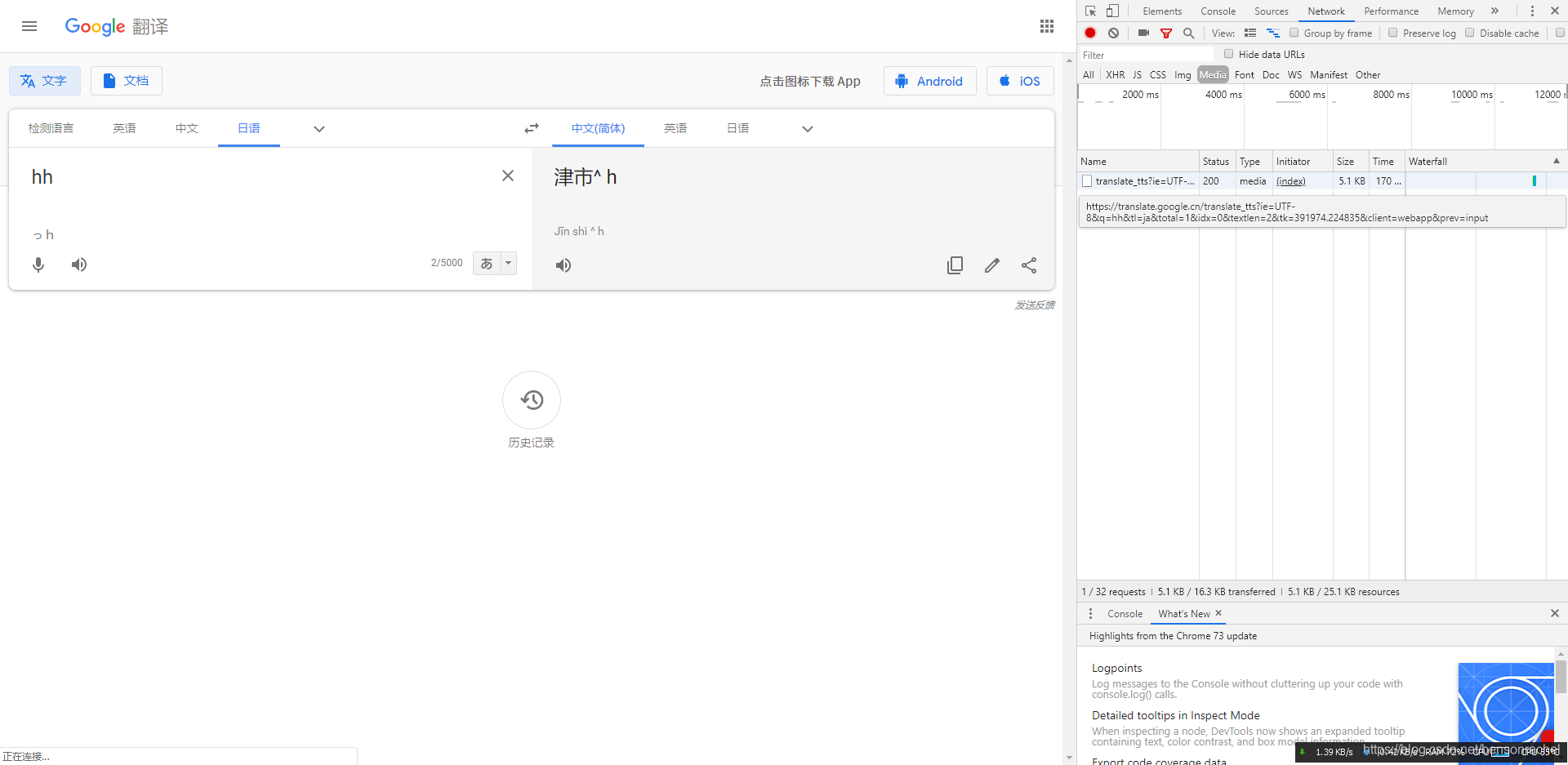Expand more target languages chevron
Viewport: 1568px width, 765px height.
(808, 129)
